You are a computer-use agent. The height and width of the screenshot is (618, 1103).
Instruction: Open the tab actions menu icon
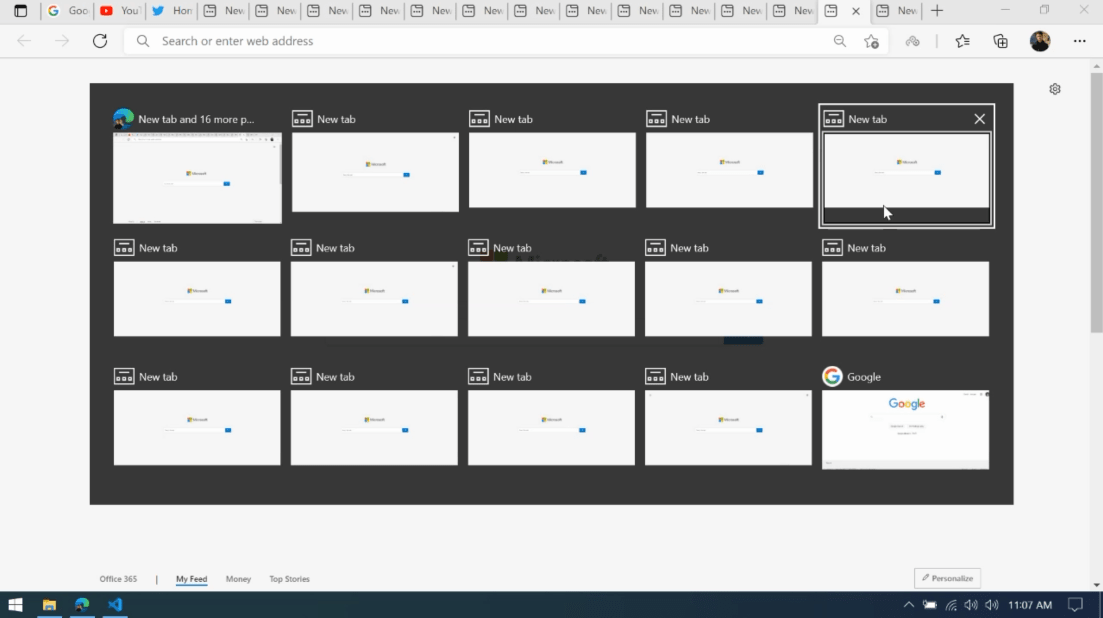(20, 11)
